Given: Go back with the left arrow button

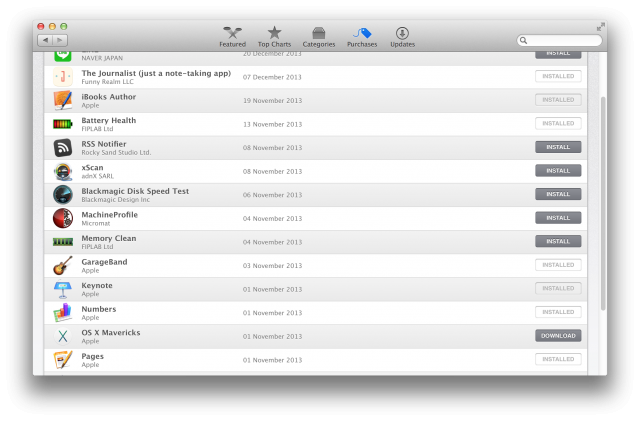Looking at the screenshot, I should [x=45, y=40].
